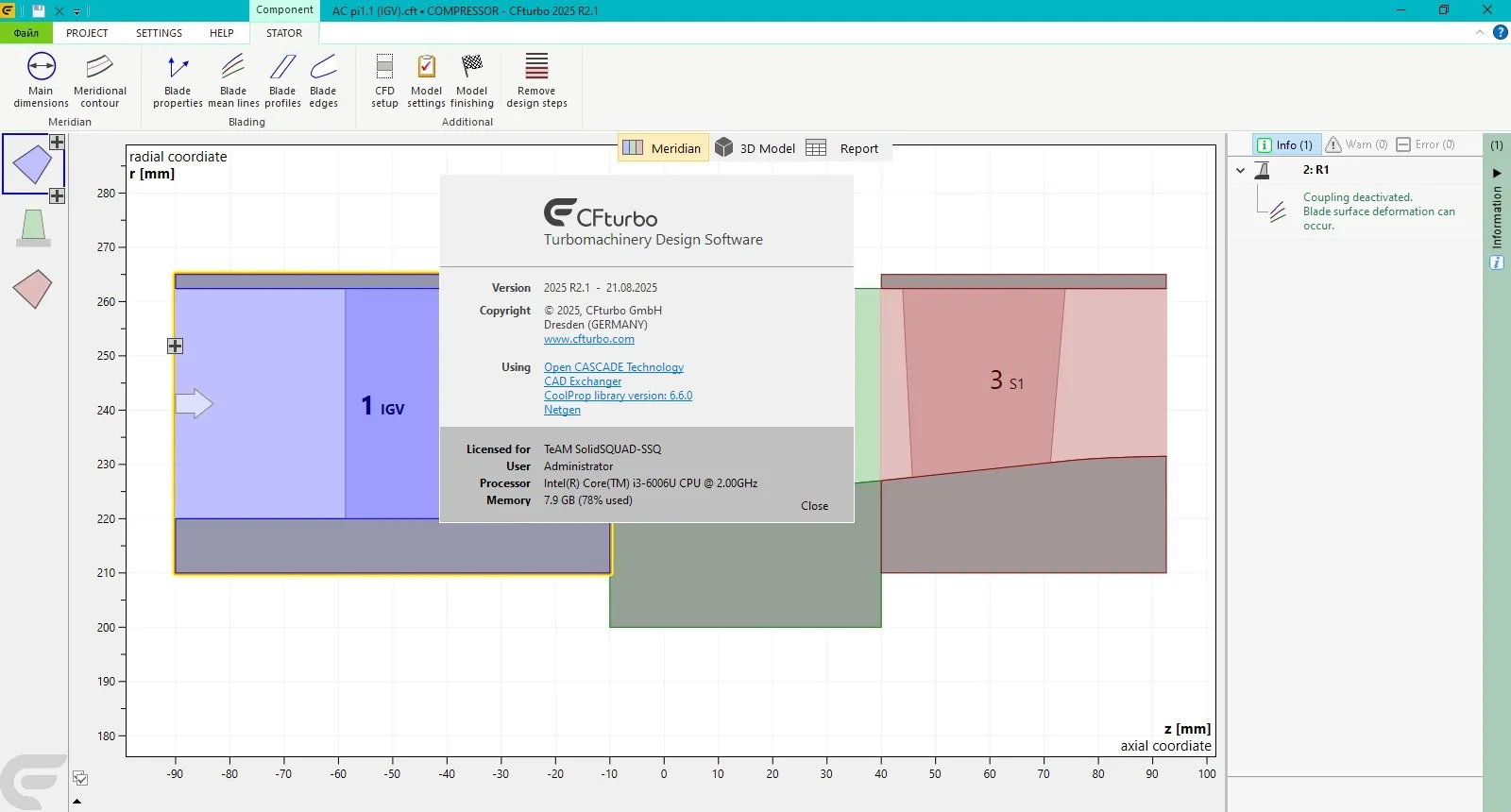
Task: Open the HELP ribbon tab
Action: click(x=221, y=33)
